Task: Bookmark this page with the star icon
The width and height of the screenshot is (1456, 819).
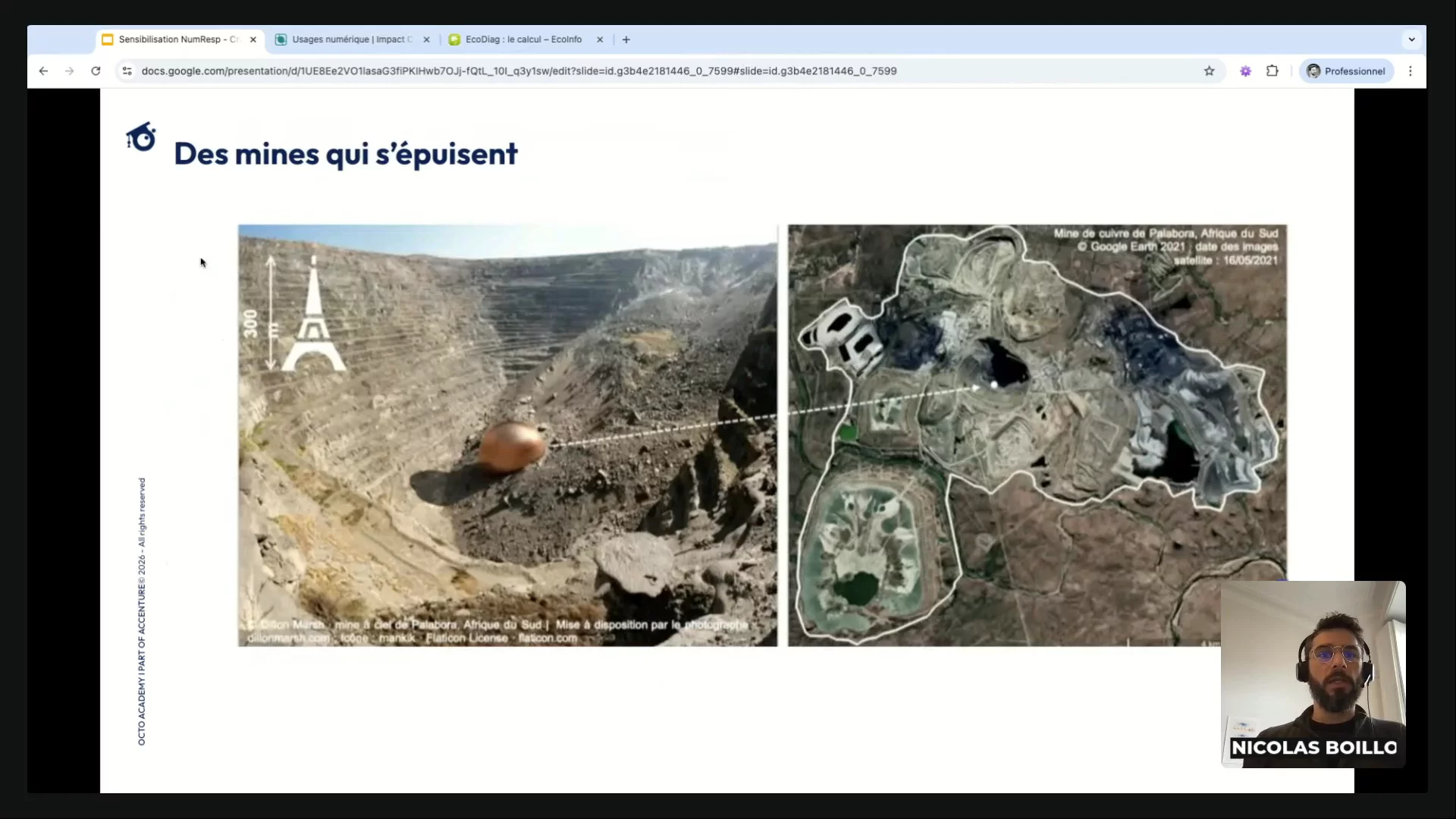Action: 1209,71
